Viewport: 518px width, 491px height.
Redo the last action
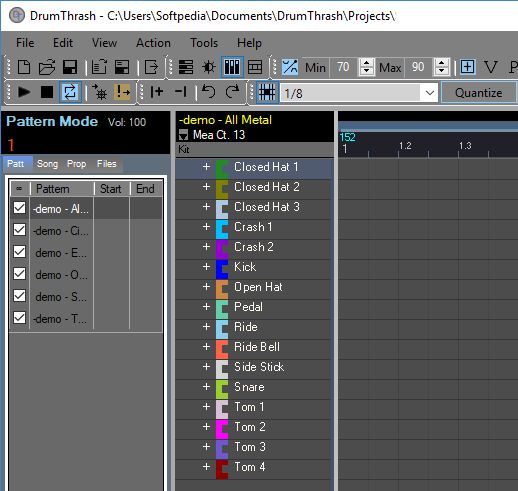coord(232,92)
